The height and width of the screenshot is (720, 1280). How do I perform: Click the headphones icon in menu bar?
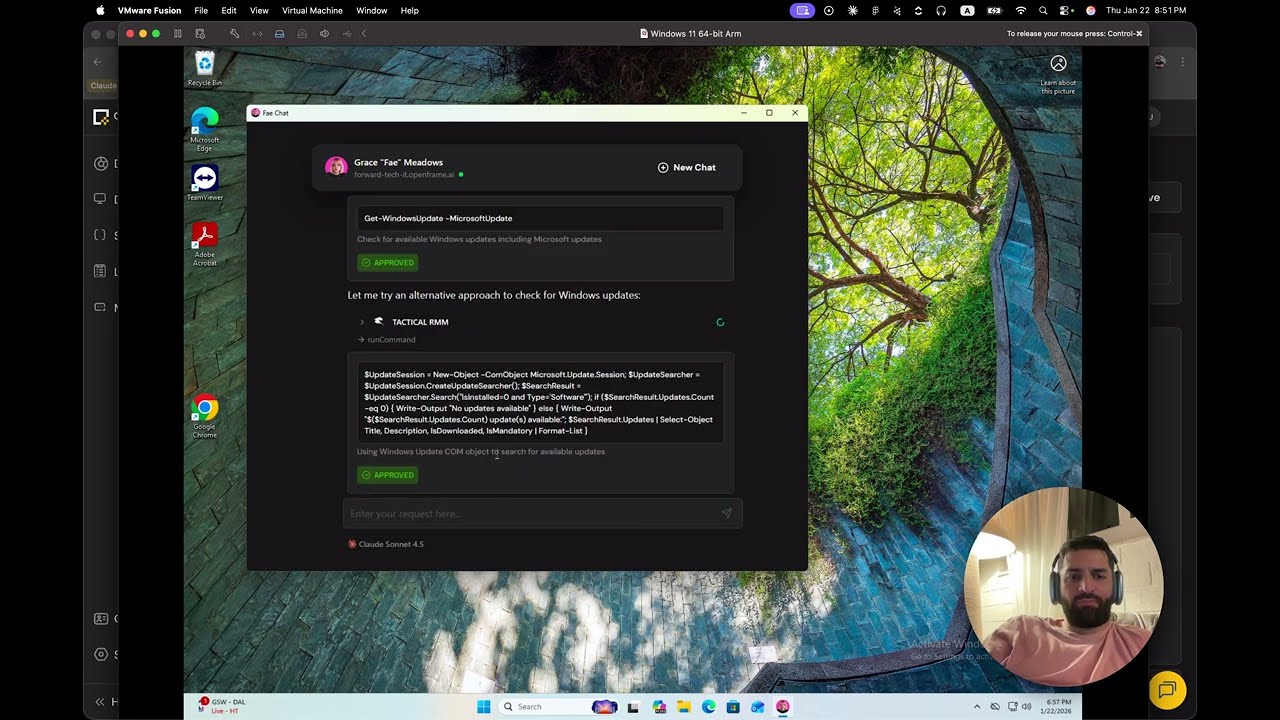(x=941, y=10)
